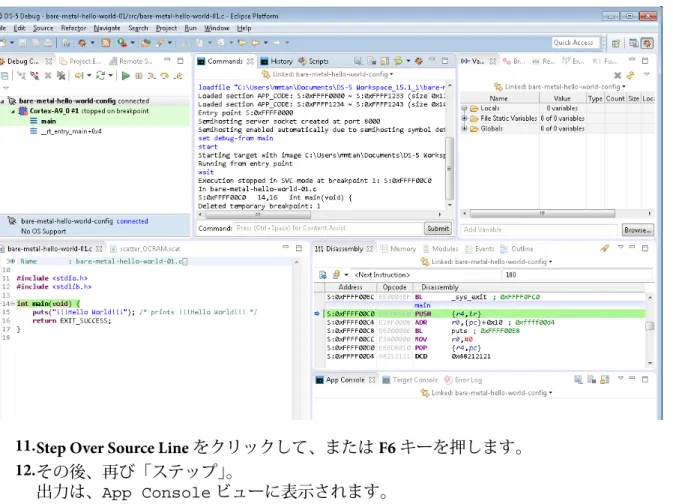Switch to the History tab
Screen dimensions: 673x504
(276, 61)
